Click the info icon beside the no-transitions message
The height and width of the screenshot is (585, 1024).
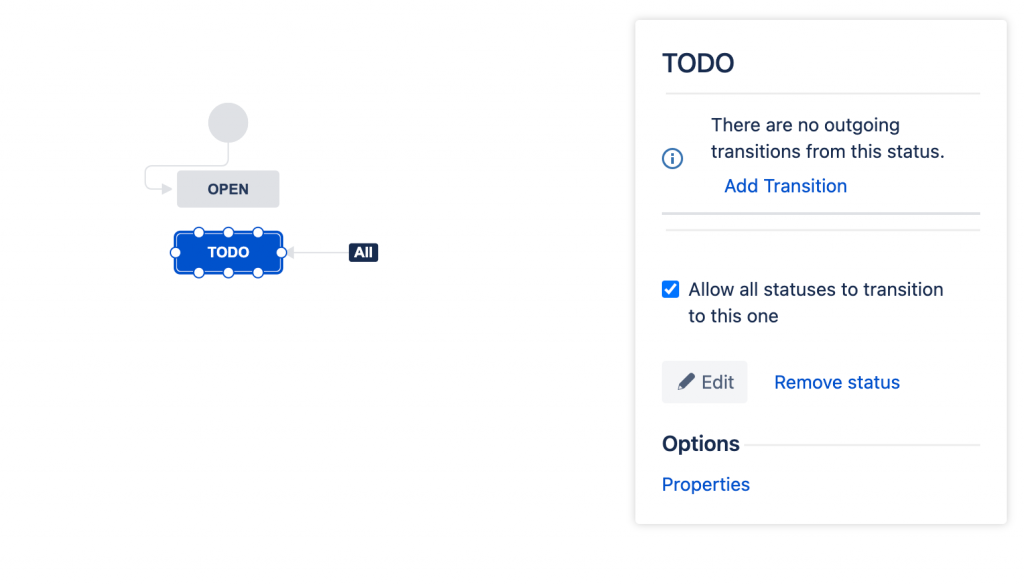(x=673, y=159)
